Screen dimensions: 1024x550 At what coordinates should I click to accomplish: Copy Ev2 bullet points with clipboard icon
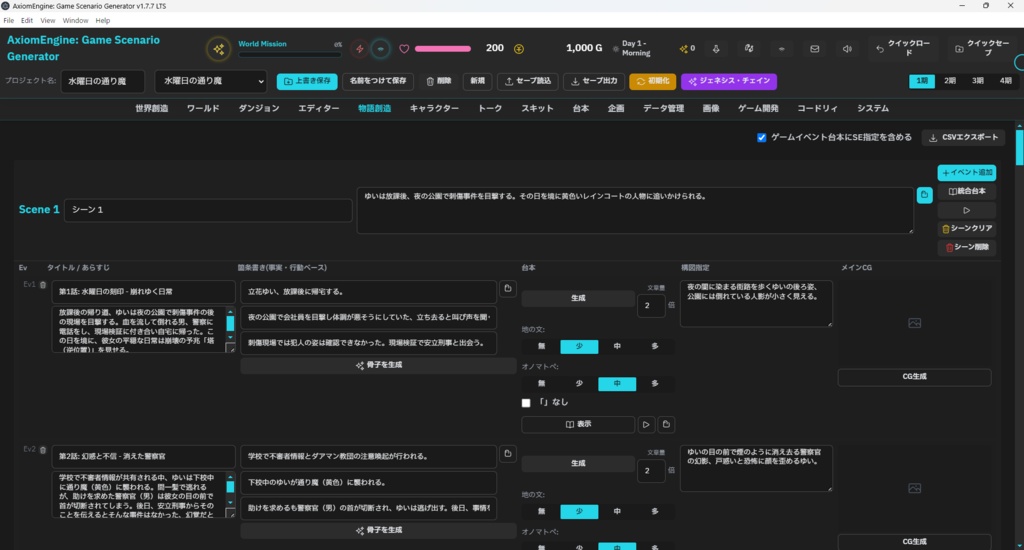point(507,453)
